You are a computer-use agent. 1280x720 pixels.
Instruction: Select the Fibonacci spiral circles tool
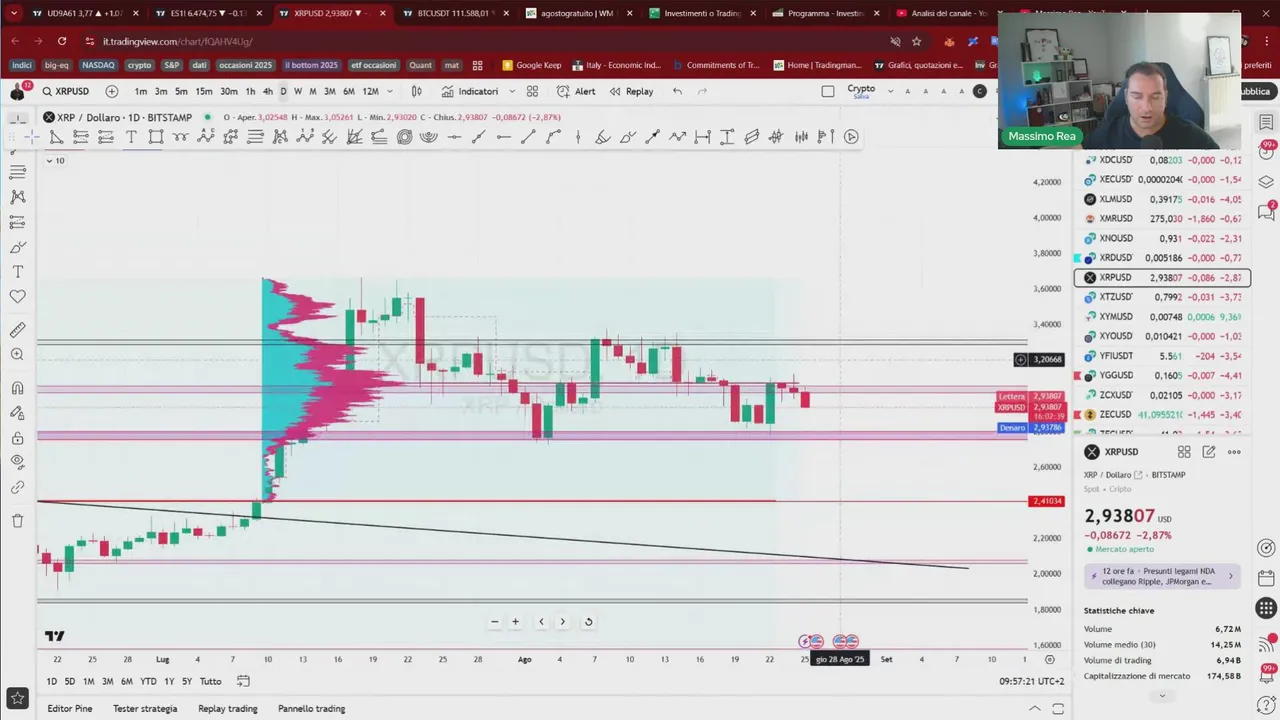coord(404,137)
